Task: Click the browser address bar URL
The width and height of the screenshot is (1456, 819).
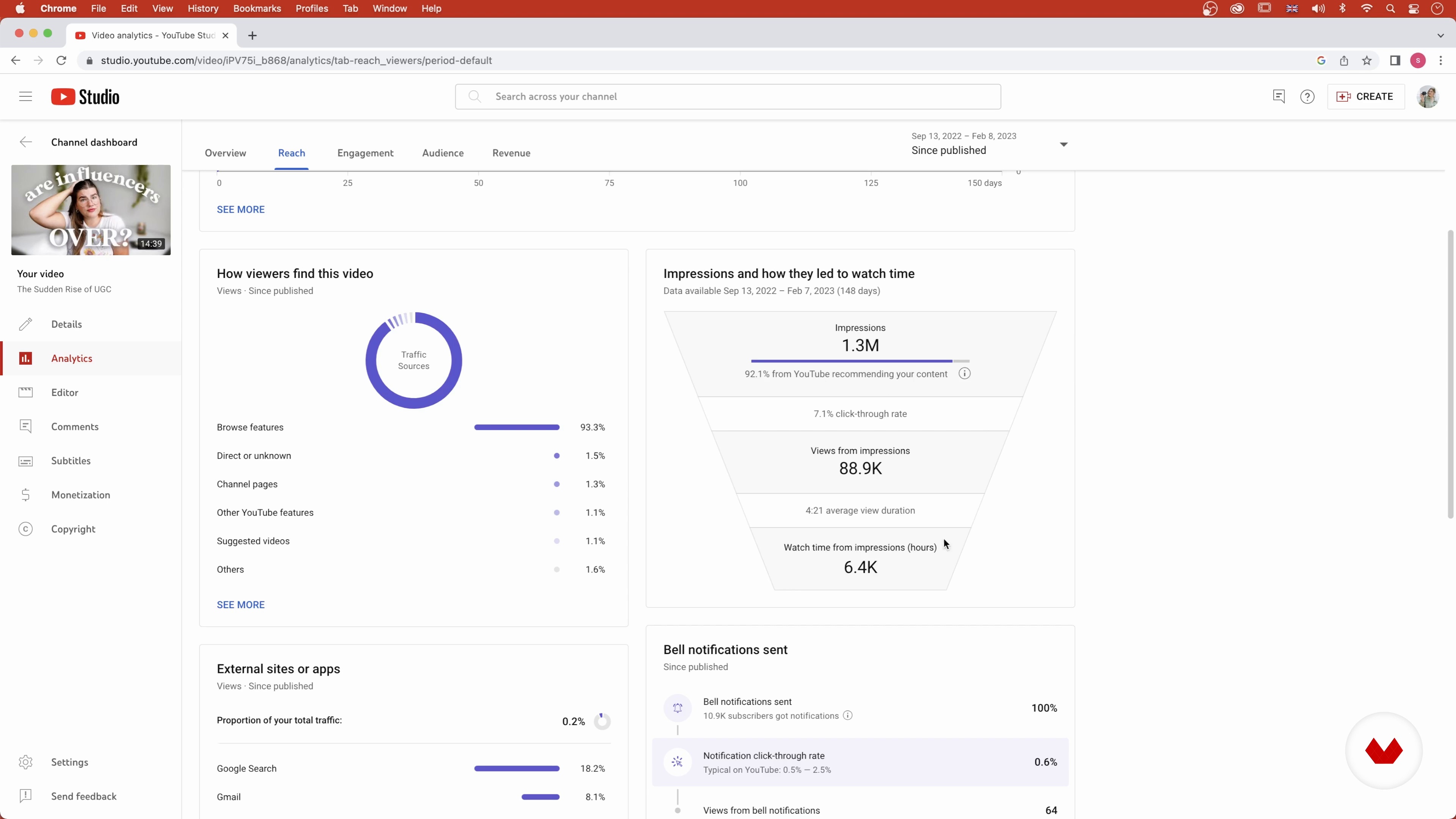Action: click(x=296, y=61)
